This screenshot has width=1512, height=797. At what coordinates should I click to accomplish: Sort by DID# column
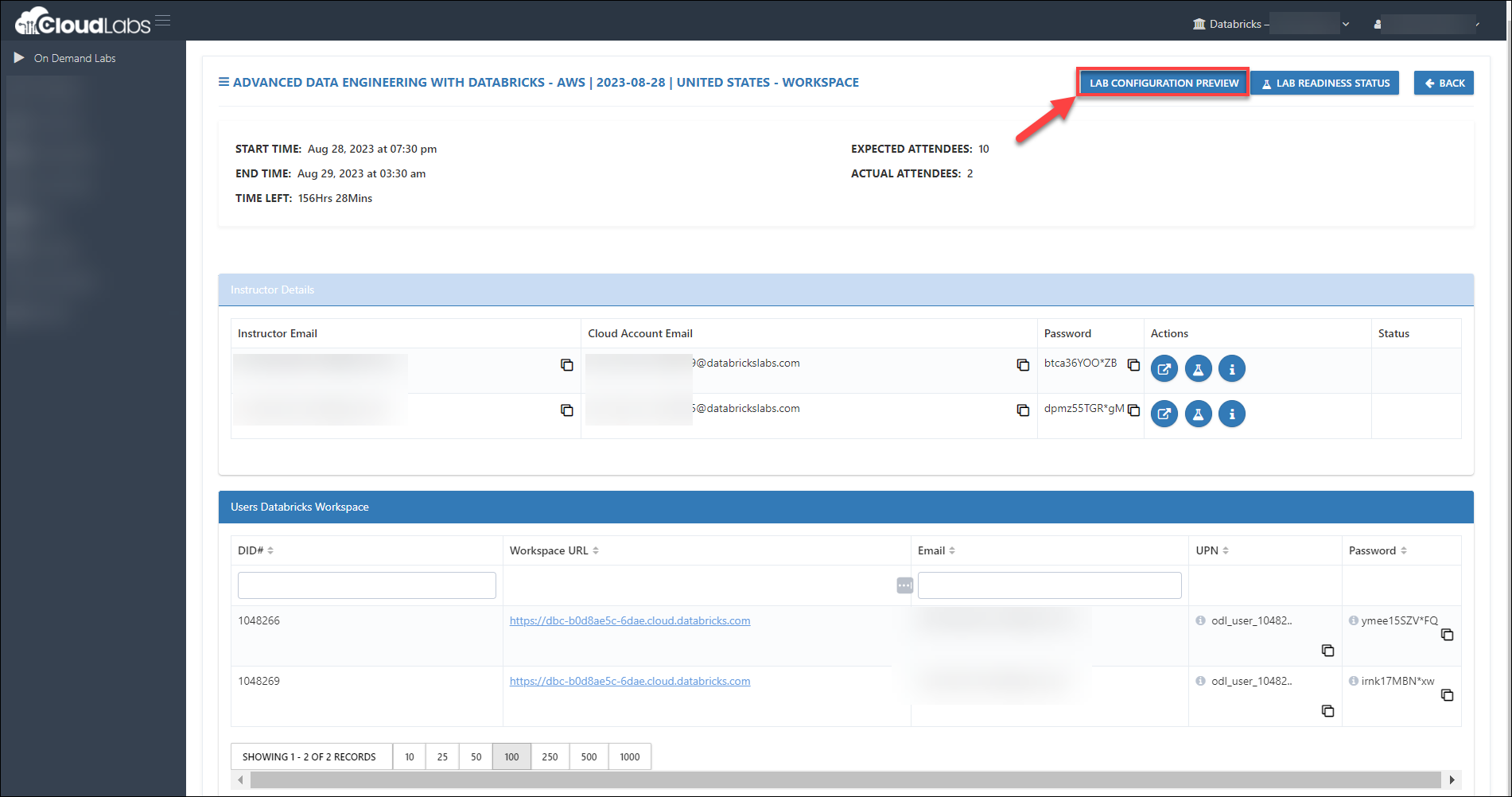270,550
